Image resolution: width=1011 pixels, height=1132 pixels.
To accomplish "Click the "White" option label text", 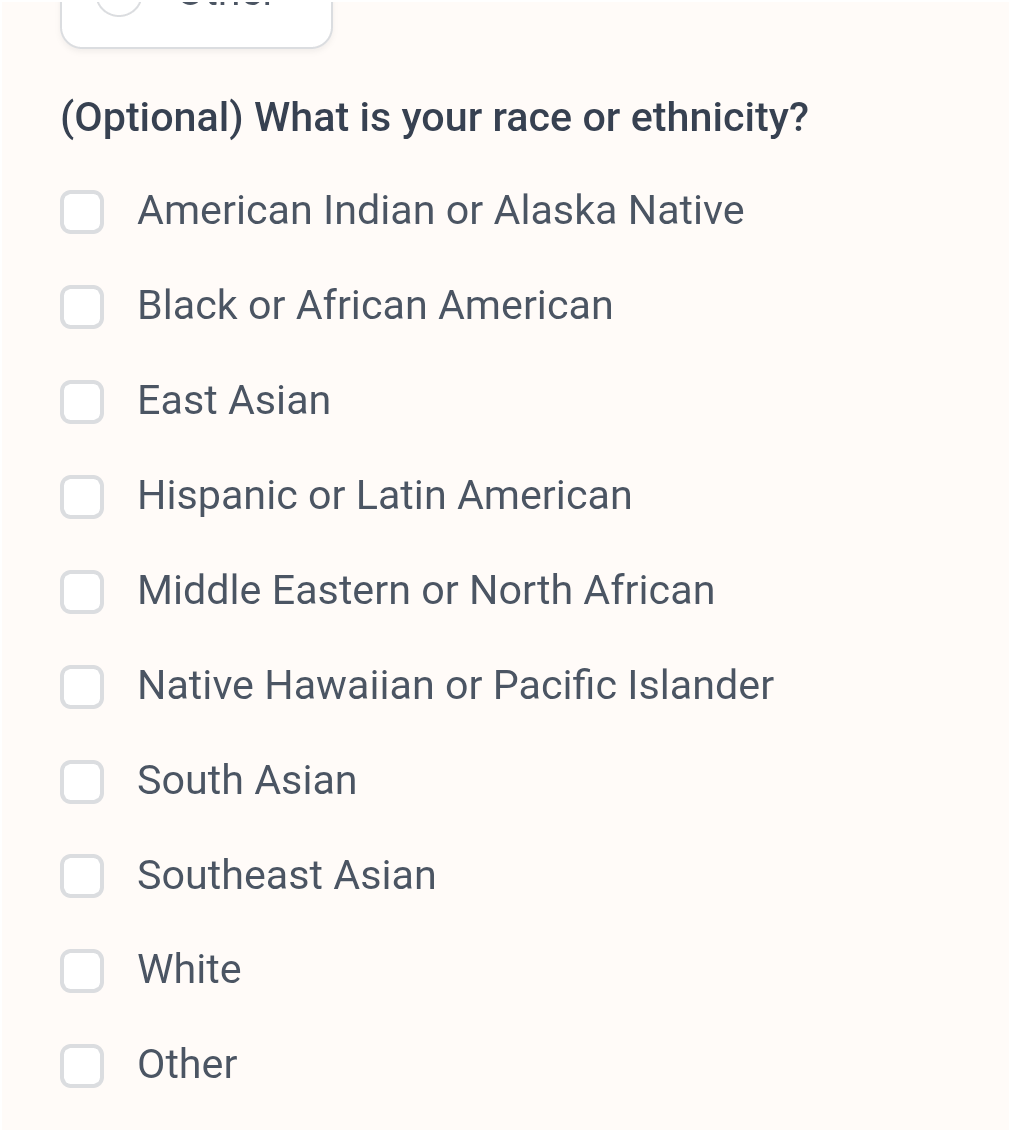I will (x=189, y=970).
